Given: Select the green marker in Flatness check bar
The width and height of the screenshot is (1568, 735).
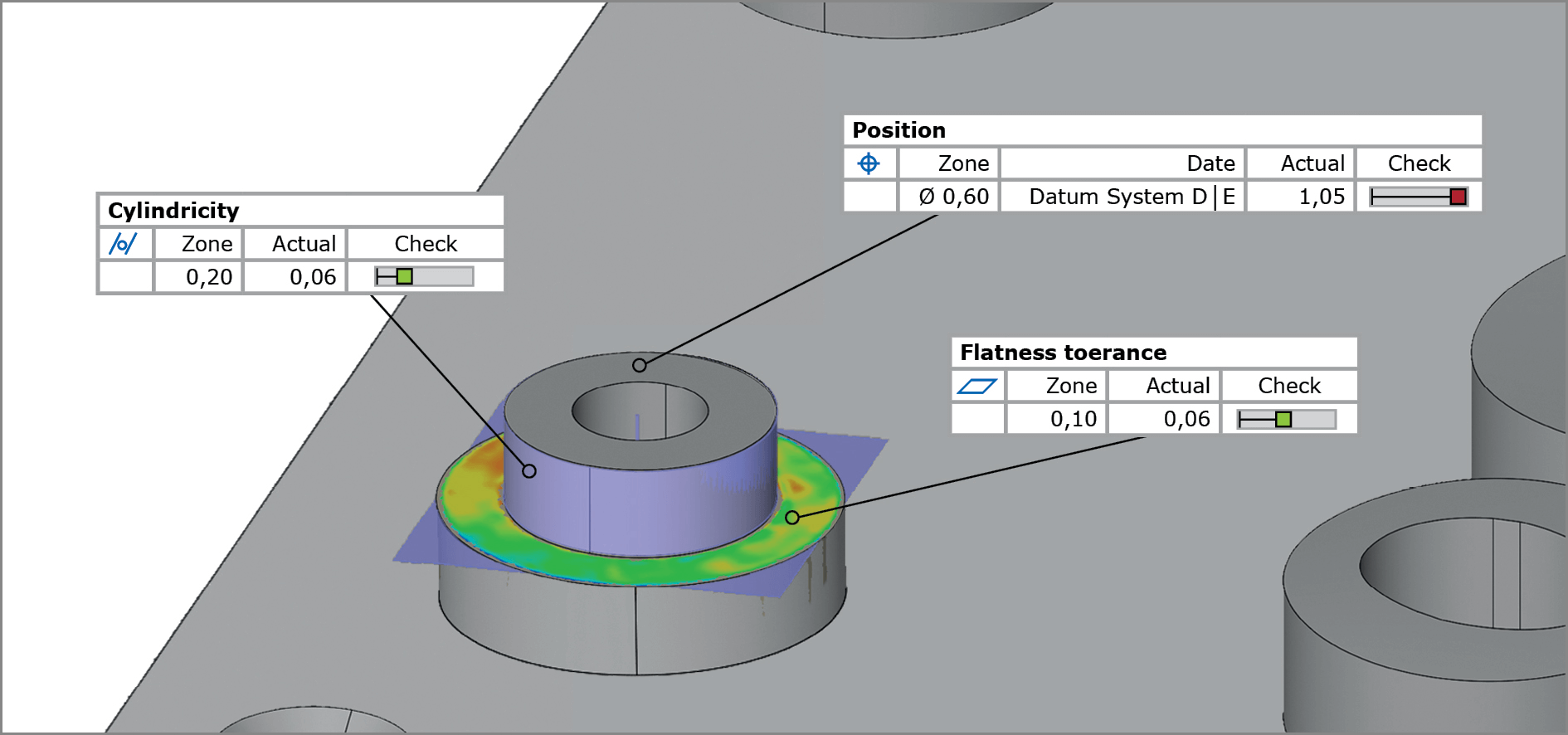Looking at the screenshot, I should pos(1283,420).
